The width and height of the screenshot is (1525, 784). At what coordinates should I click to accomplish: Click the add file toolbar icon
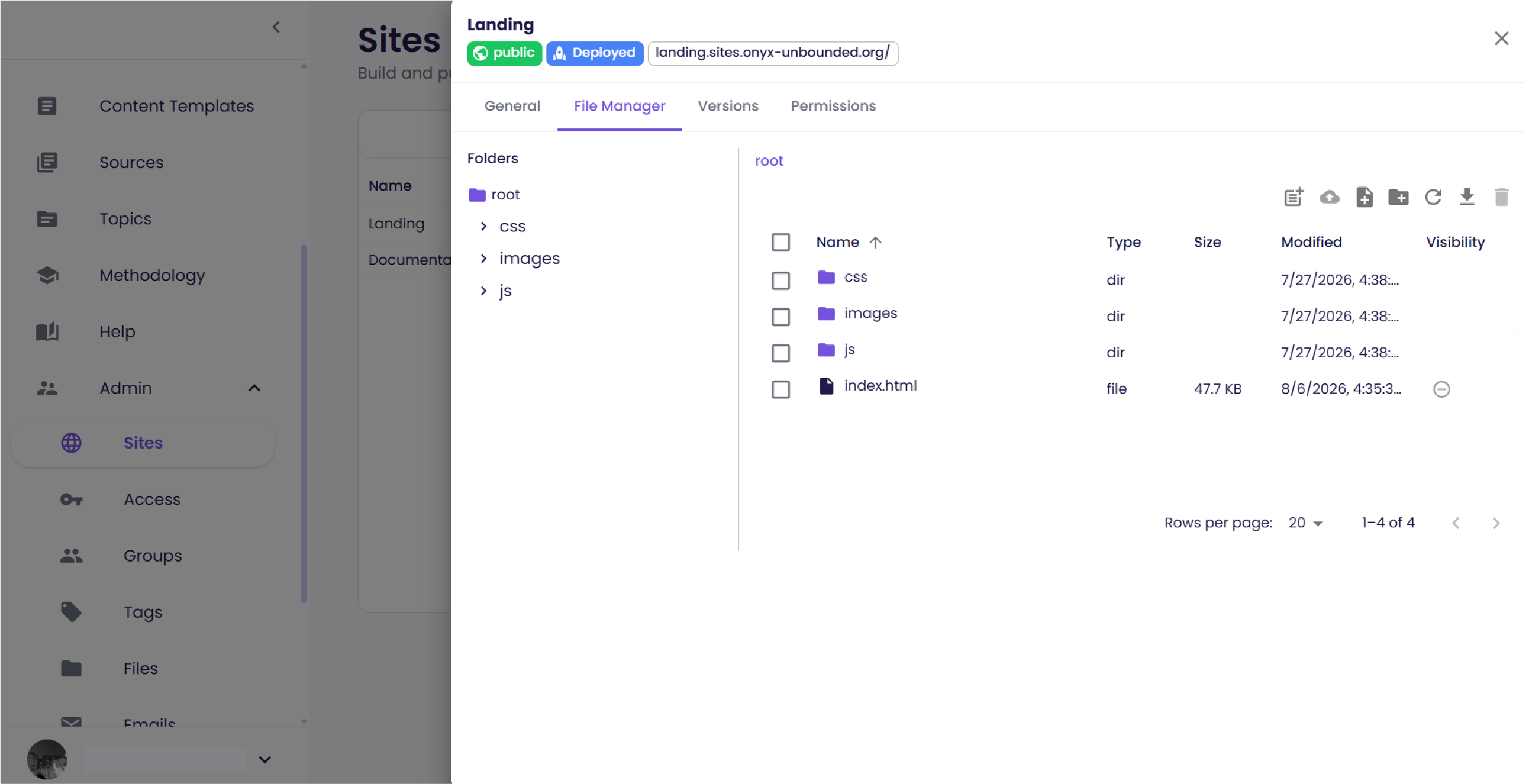tap(1364, 197)
